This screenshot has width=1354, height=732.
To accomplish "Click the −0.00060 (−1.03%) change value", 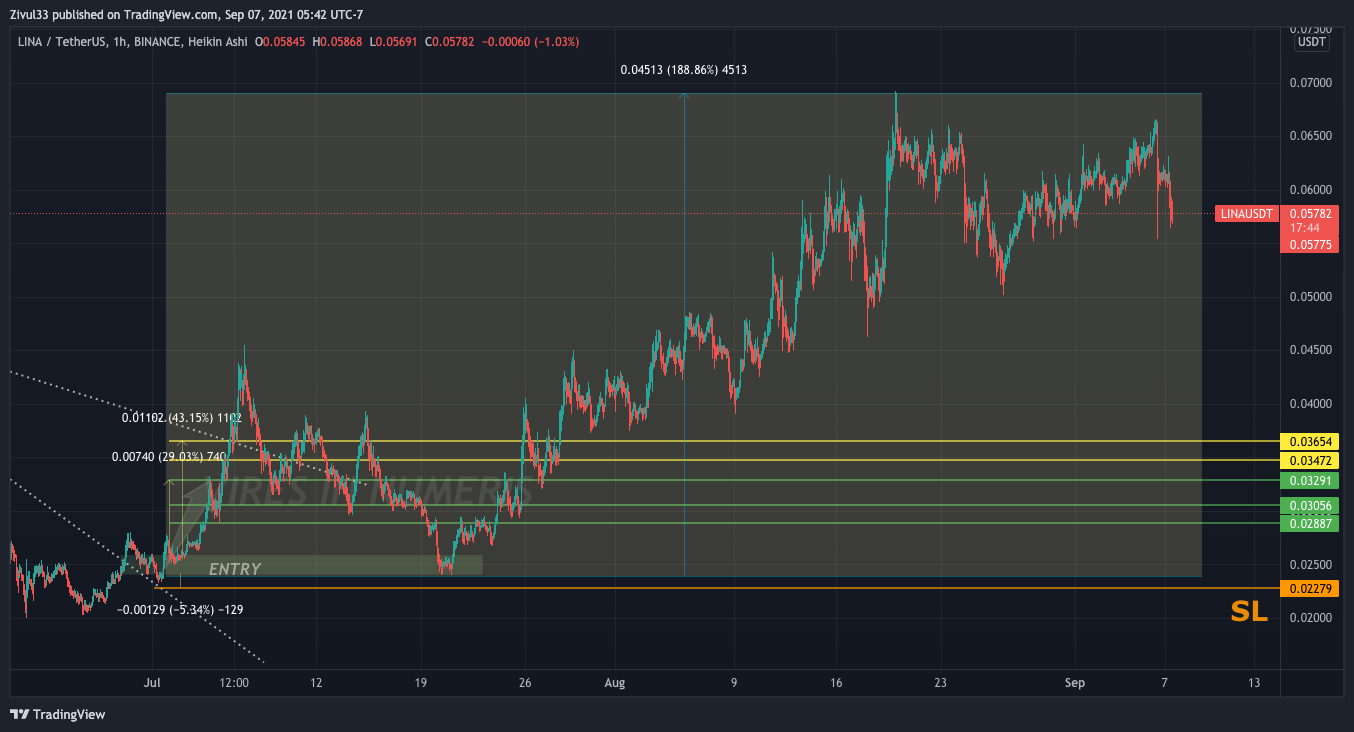I will point(530,42).
